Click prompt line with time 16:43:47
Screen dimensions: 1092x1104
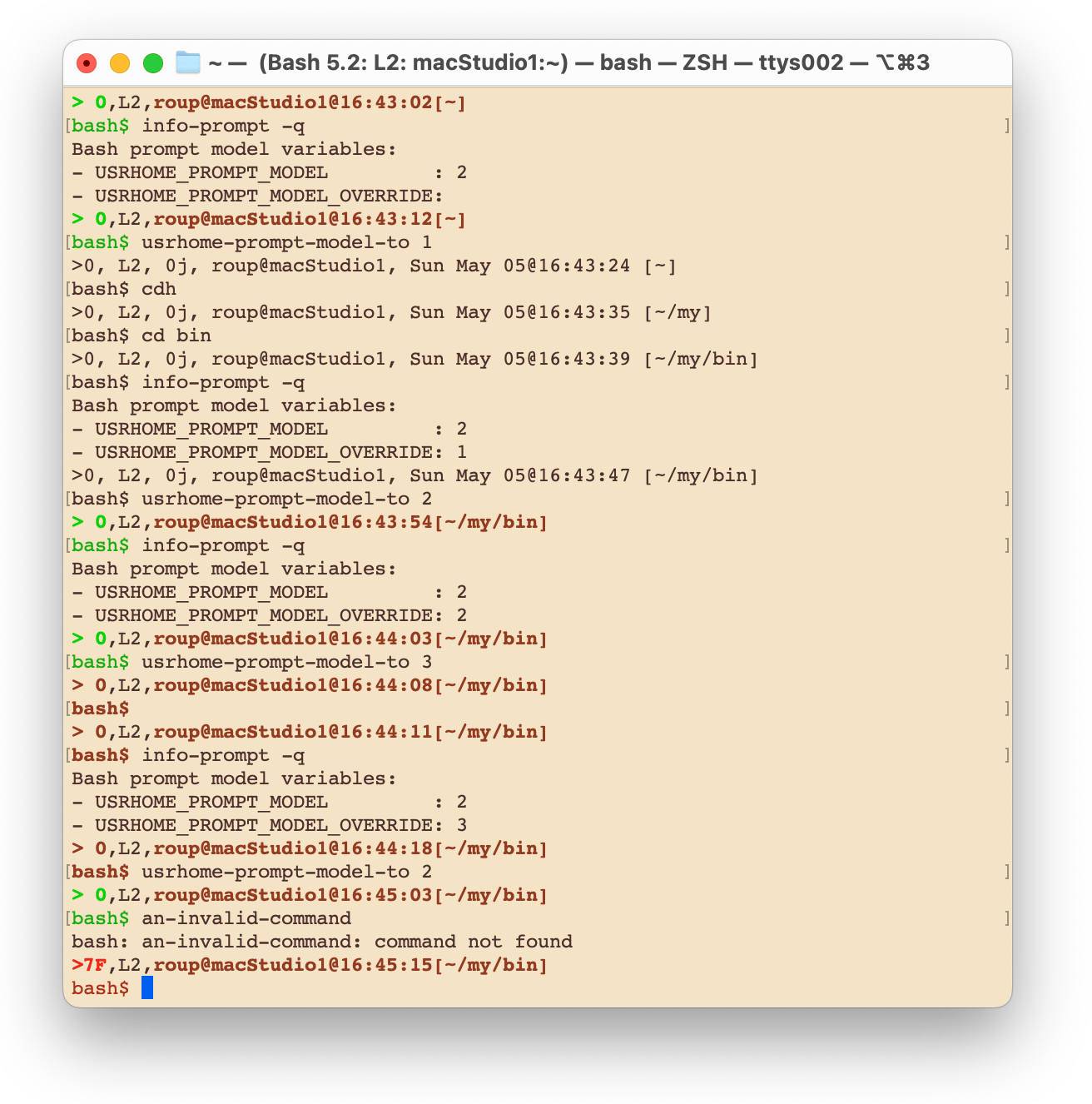pos(414,475)
